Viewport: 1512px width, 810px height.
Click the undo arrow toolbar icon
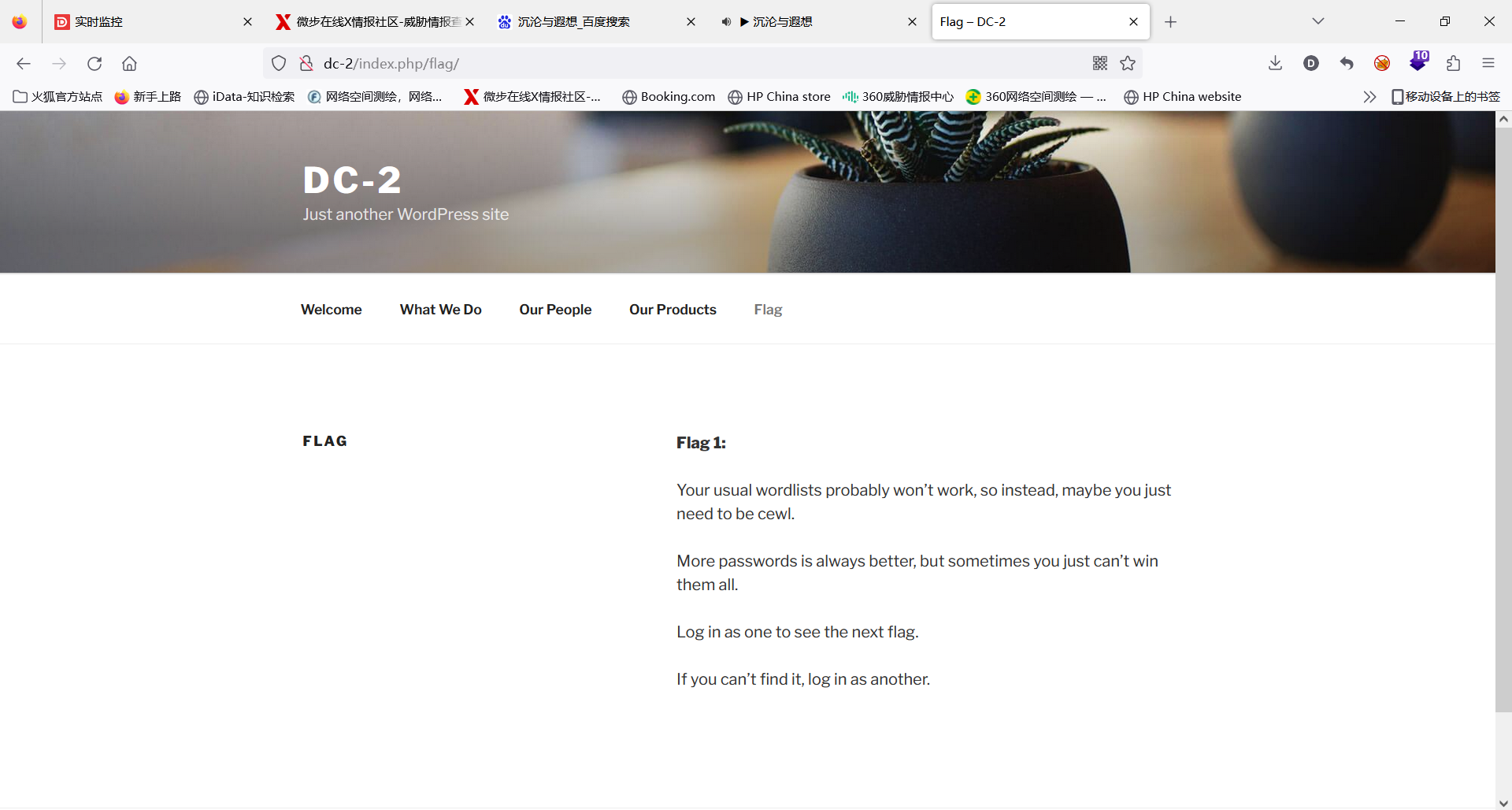1347,64
